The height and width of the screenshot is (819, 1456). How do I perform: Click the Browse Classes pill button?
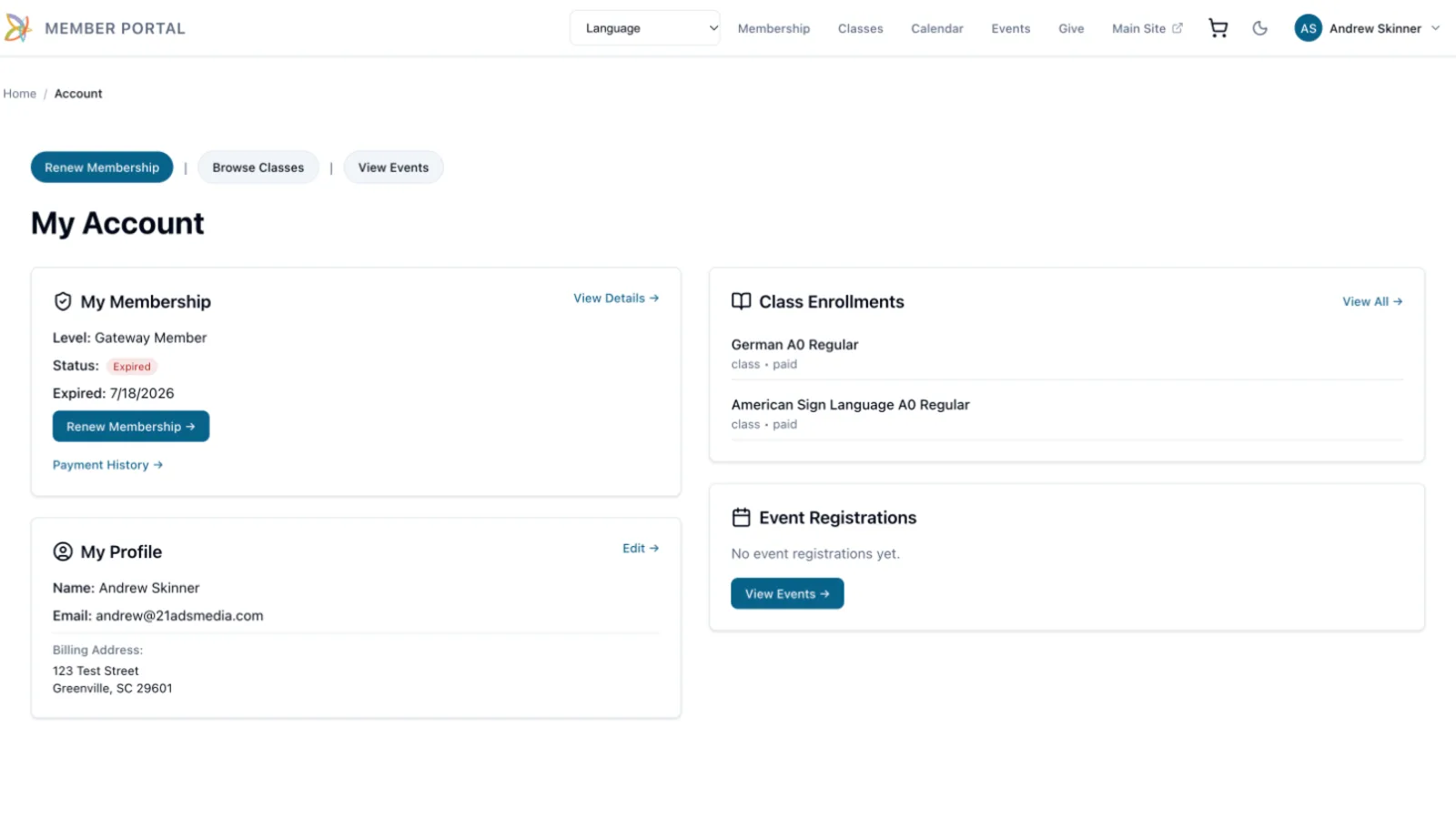pyautogui.click(x=258, y=167)
